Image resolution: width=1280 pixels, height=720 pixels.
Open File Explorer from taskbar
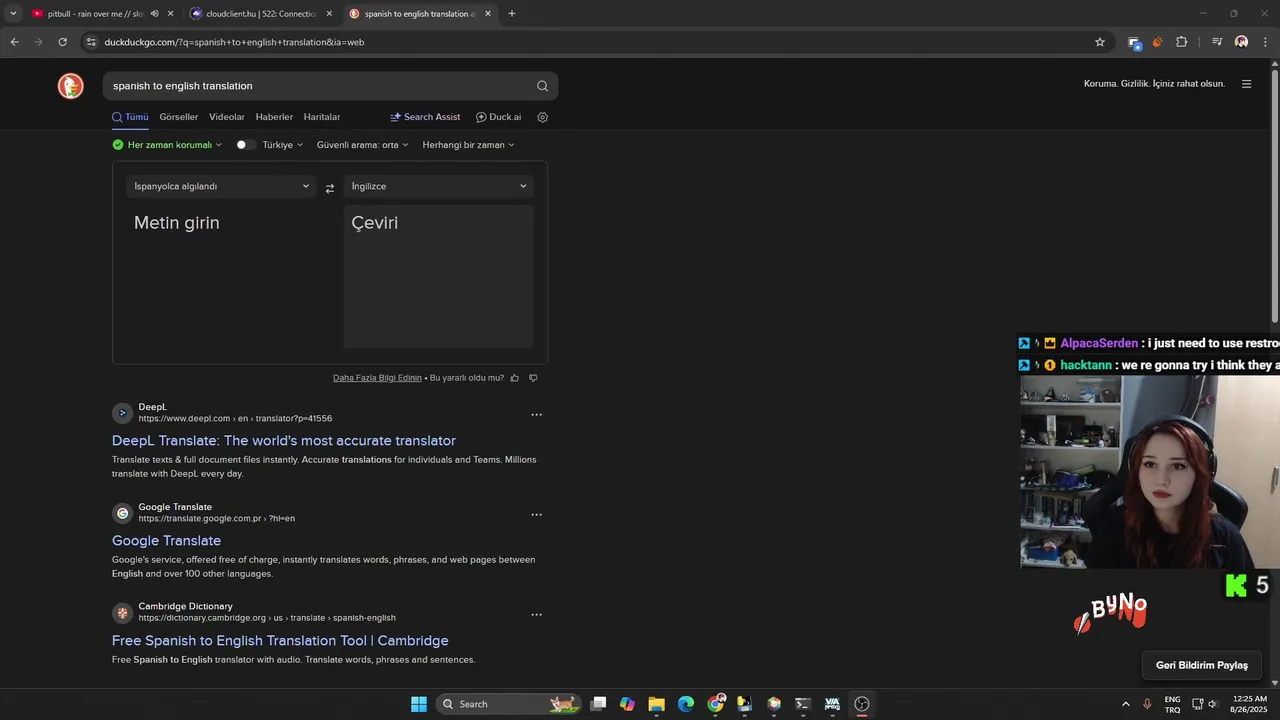[656, 704]
